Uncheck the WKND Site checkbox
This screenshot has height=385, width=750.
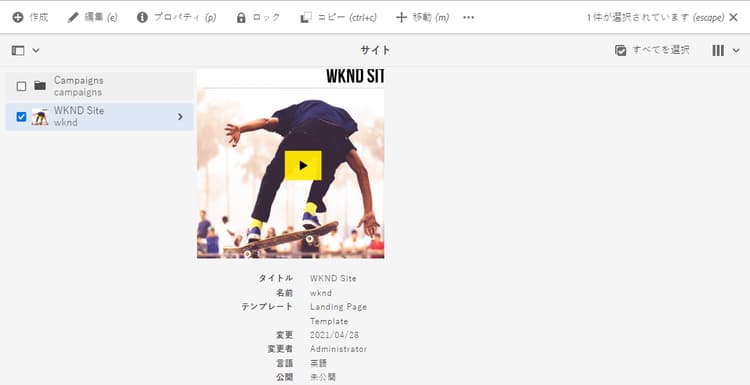(x=22, y=116)
